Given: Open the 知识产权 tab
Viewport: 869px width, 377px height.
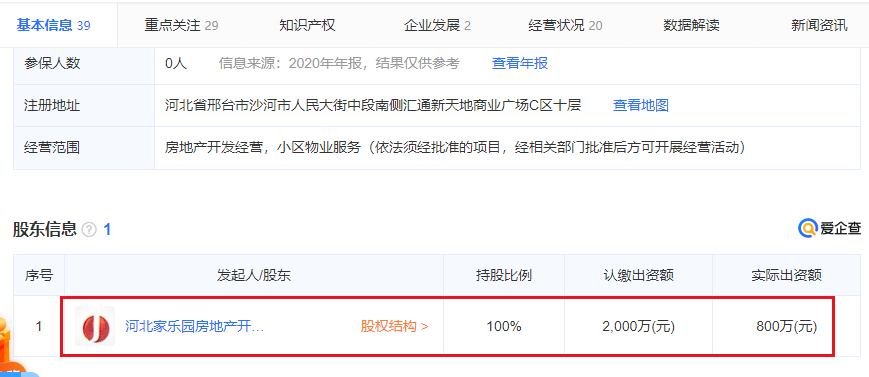Looking at the screenshot, I should [307, 26].
